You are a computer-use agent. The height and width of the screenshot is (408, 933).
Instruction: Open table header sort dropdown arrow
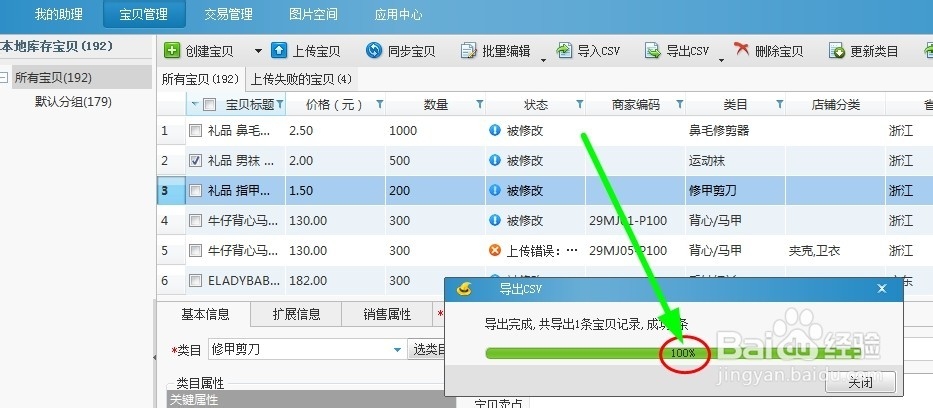click(195, 105)
